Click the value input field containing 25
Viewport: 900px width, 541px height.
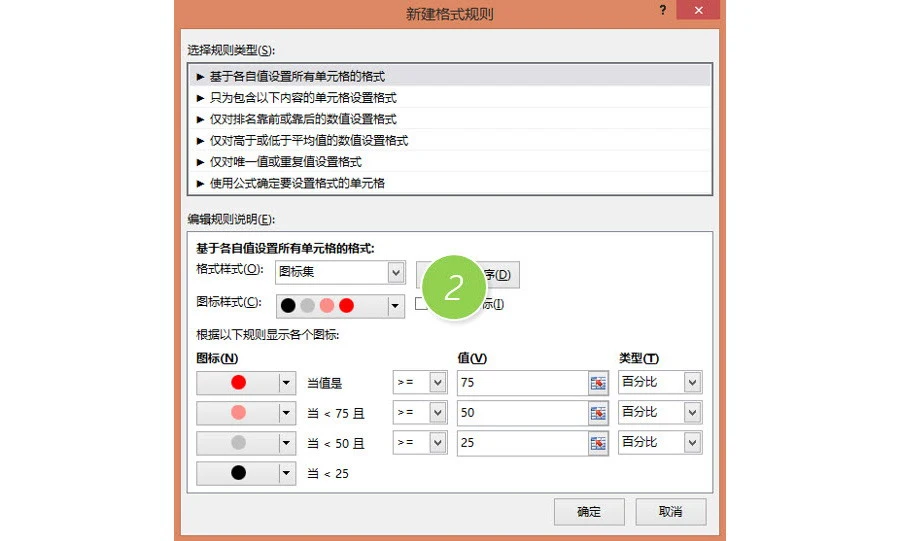(521, 443)
